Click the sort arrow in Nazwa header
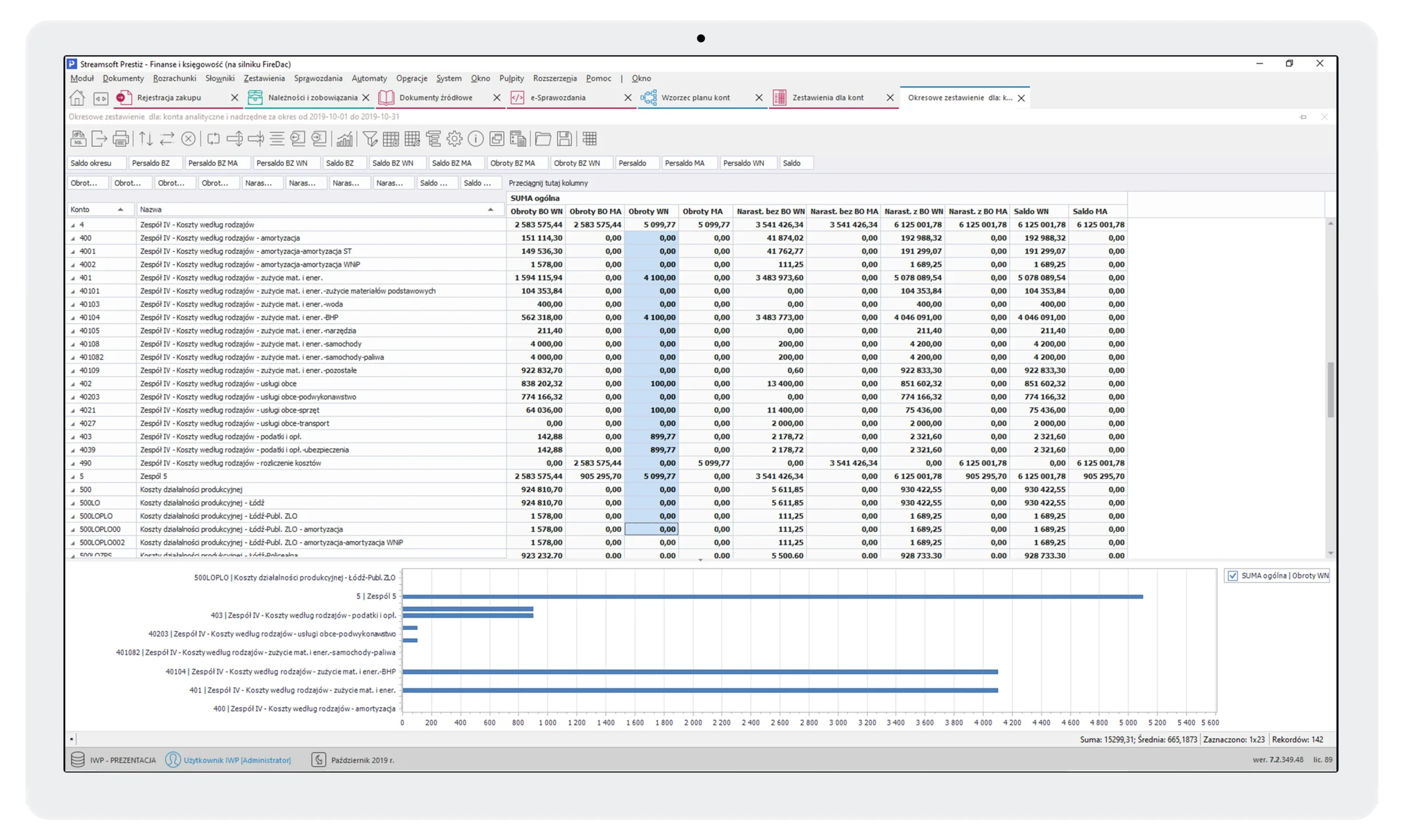This screenshot has width=1401, height=840. (x=490, y=210)
